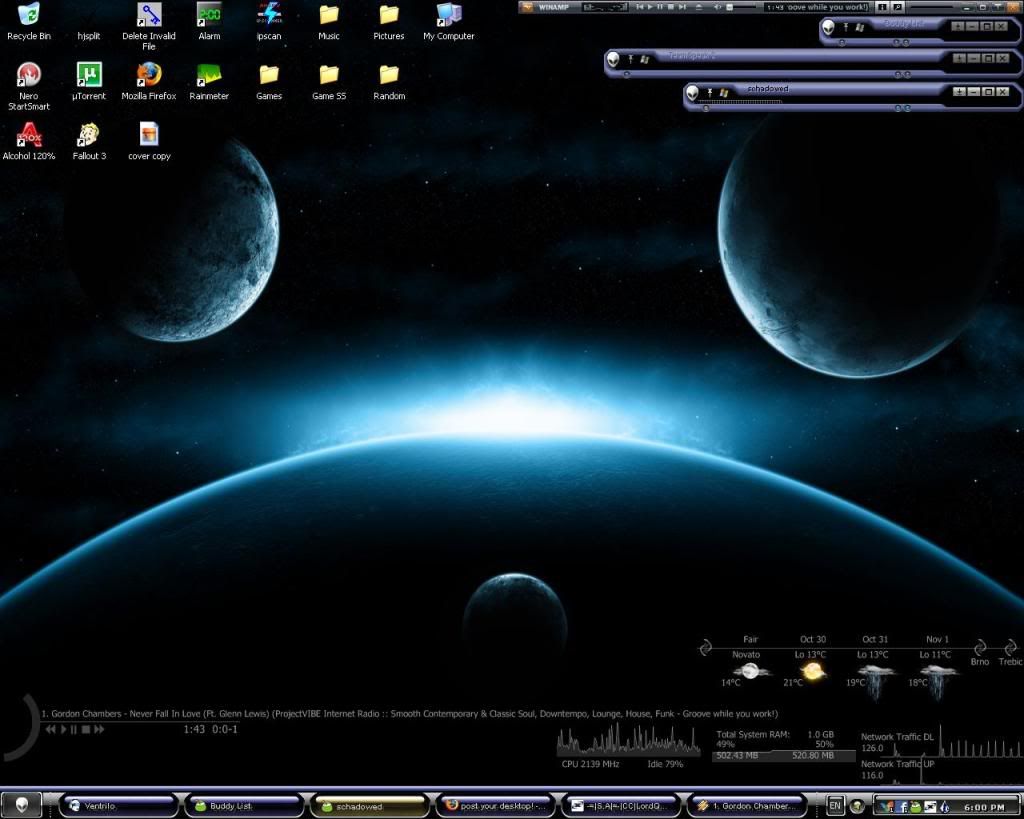The width and height of the screenshot is (1024, 819).
Task: Click the alien head Start button
Action: pos(22,805)
